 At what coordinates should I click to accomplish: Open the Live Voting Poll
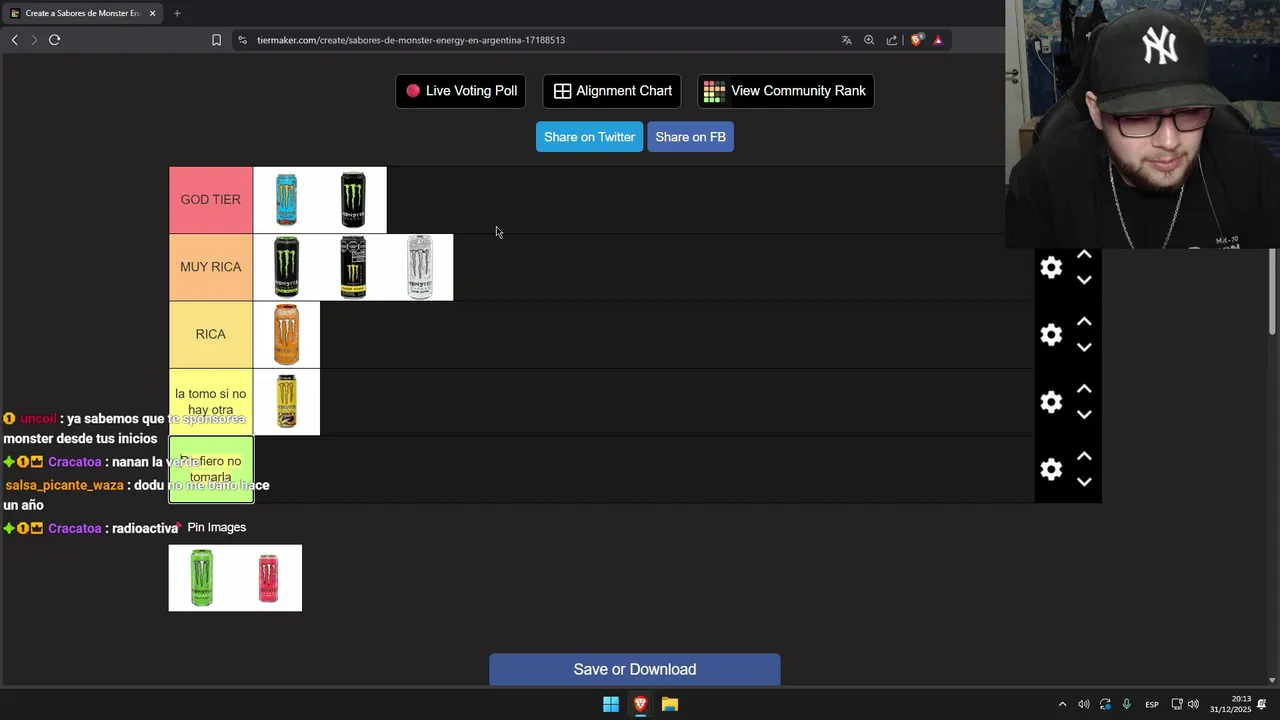pos(461,91)
